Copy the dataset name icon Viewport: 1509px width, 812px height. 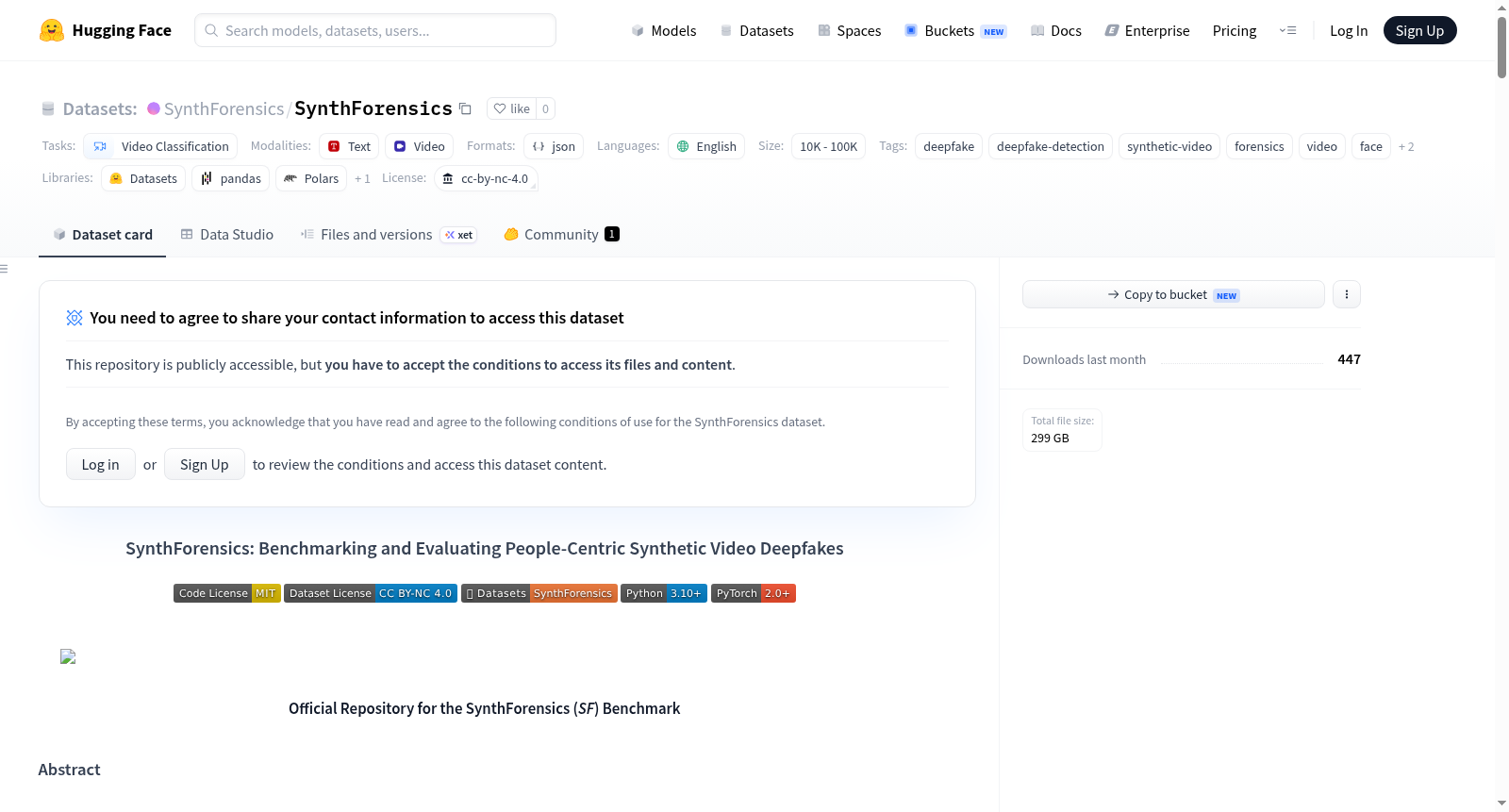click(x=465, y=108)
